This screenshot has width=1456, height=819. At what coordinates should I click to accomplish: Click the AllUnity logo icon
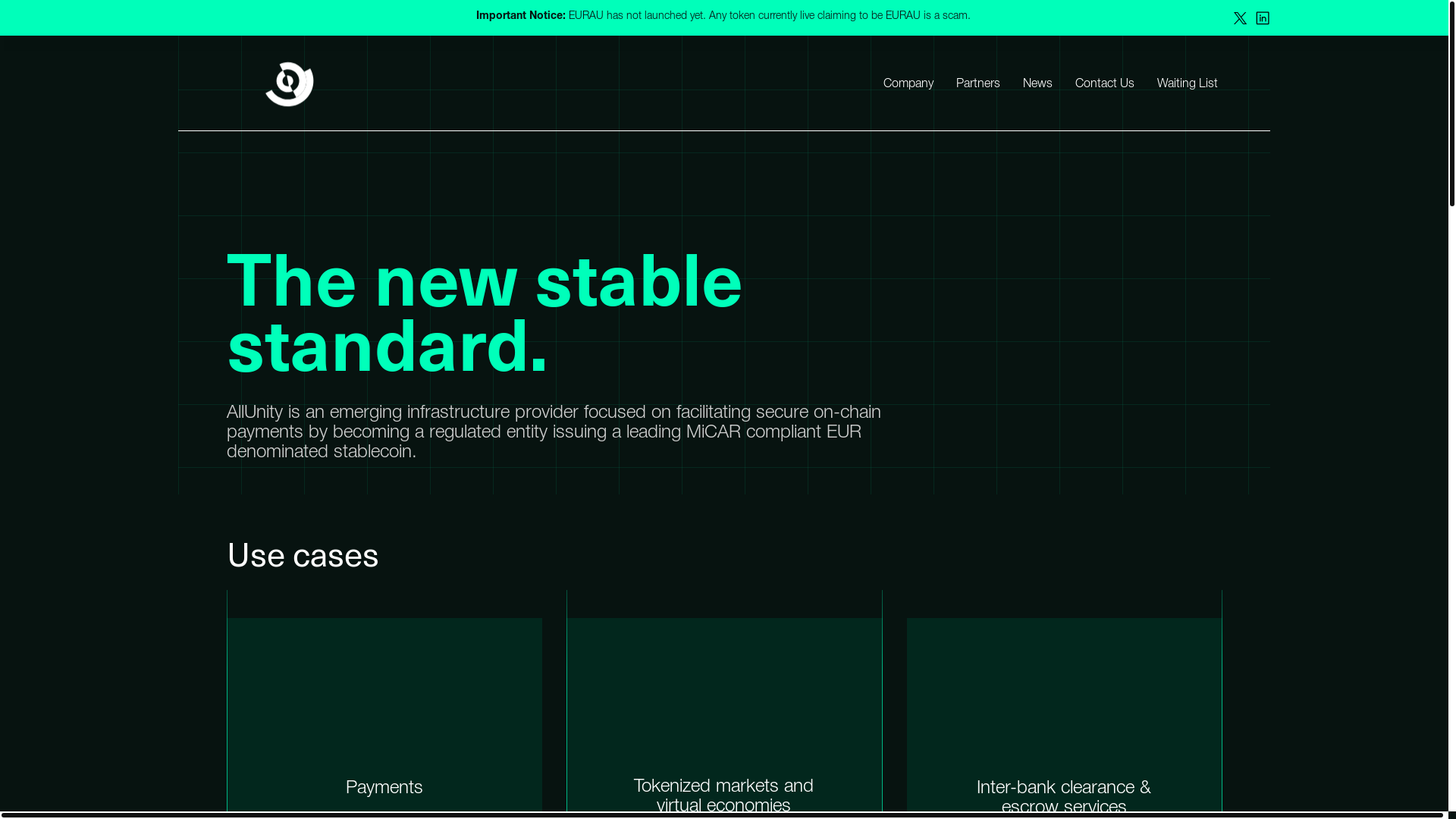(x=289, y=84)
